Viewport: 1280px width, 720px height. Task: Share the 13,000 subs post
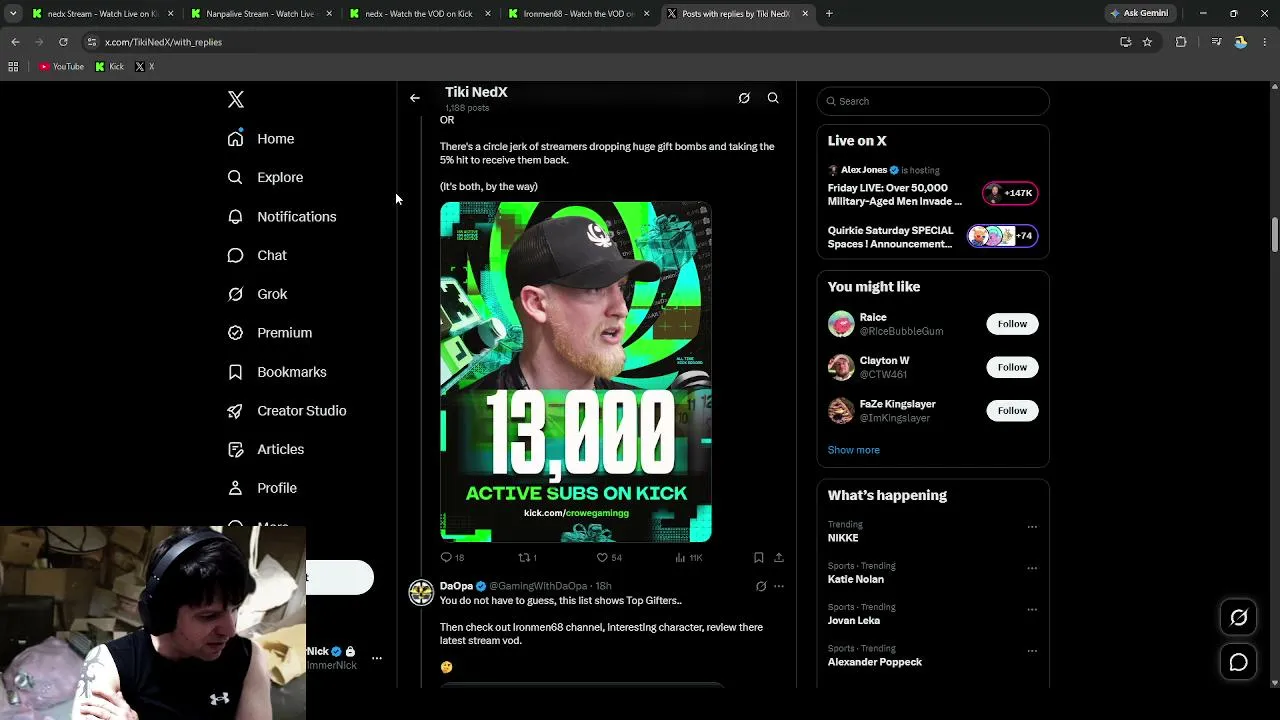[x=779, y=558]
